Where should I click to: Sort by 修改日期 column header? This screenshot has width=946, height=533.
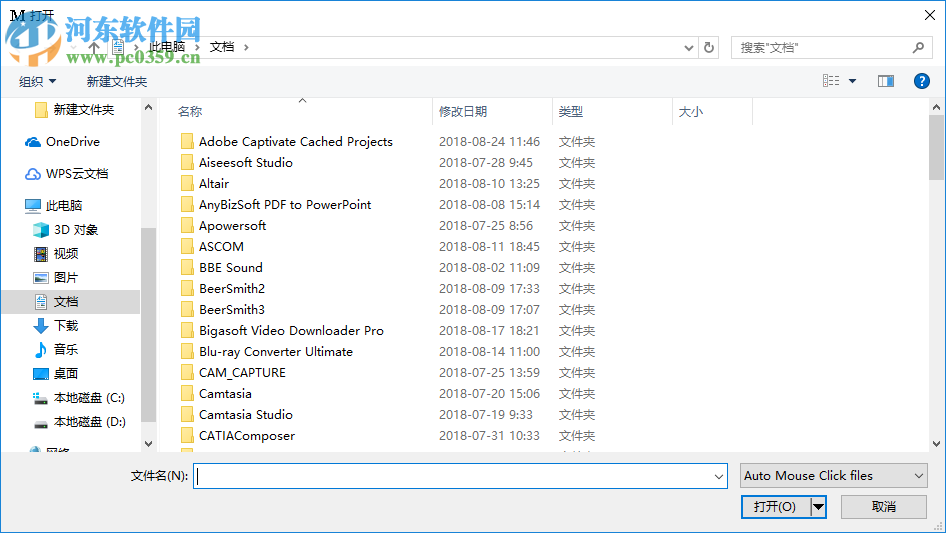pyautogui.click(x=463, y=112)
